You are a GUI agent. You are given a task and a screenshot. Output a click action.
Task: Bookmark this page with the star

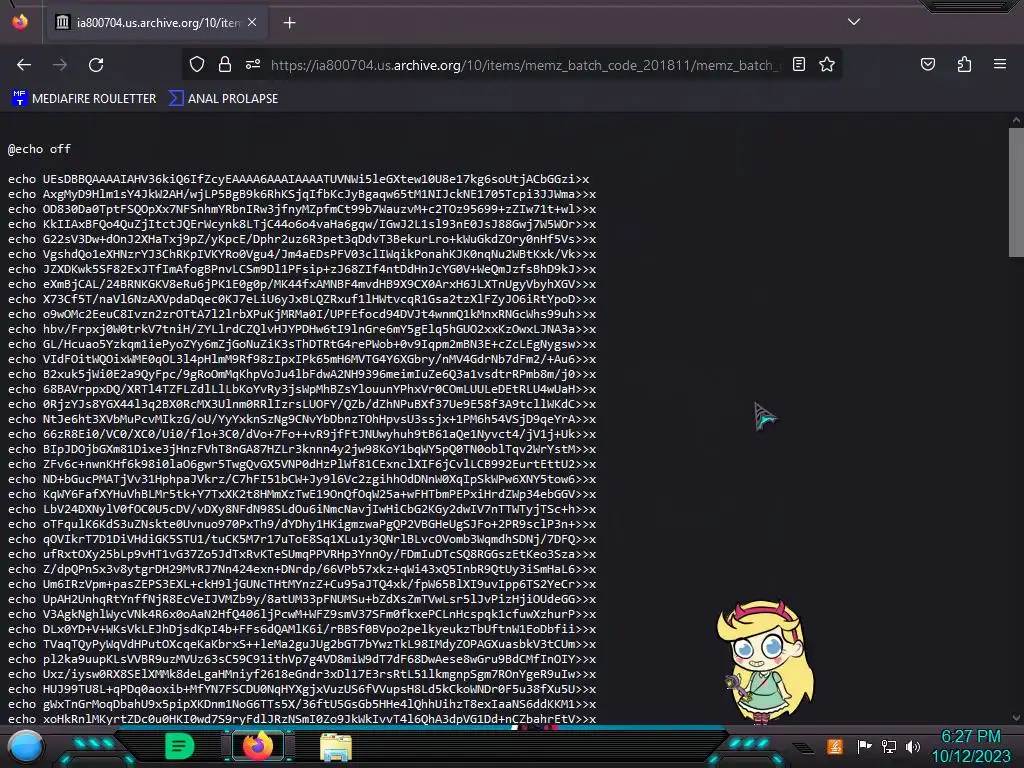[827, 64]
